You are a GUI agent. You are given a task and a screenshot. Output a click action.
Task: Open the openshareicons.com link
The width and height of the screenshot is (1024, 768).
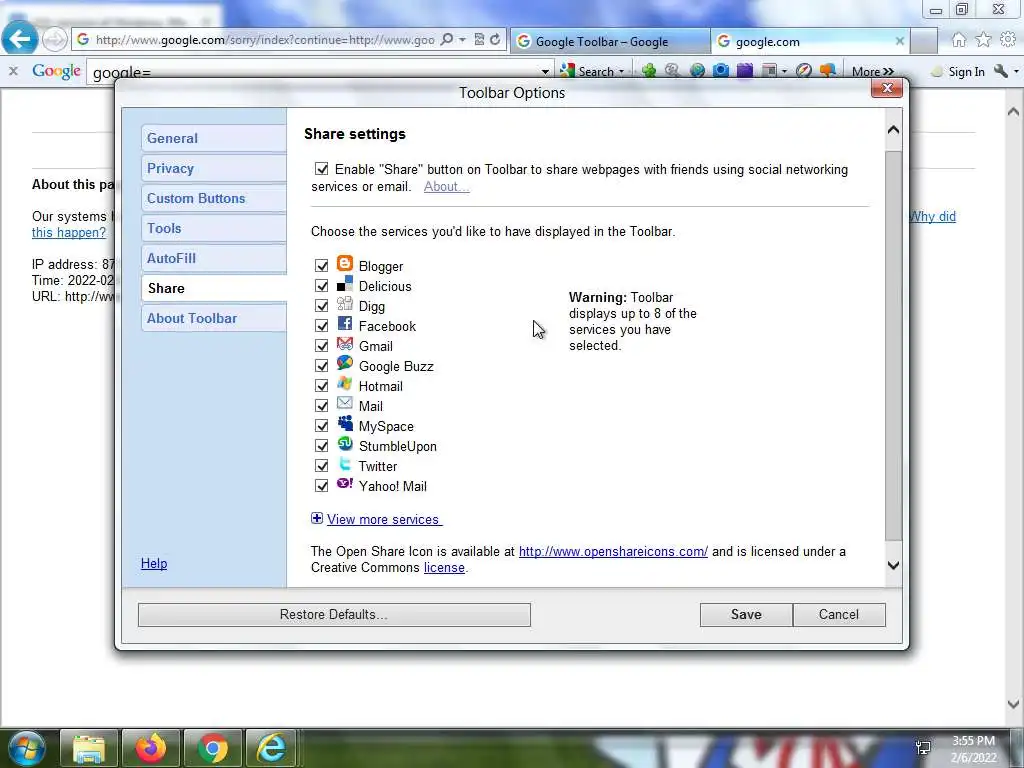pos(613,551)
